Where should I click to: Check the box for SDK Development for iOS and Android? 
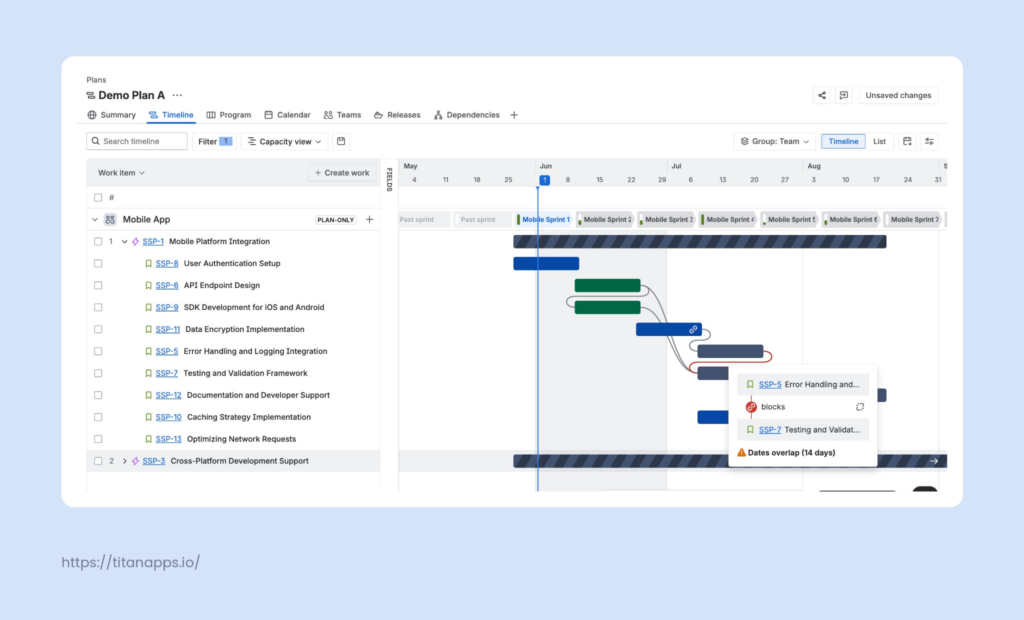(98, 307)
